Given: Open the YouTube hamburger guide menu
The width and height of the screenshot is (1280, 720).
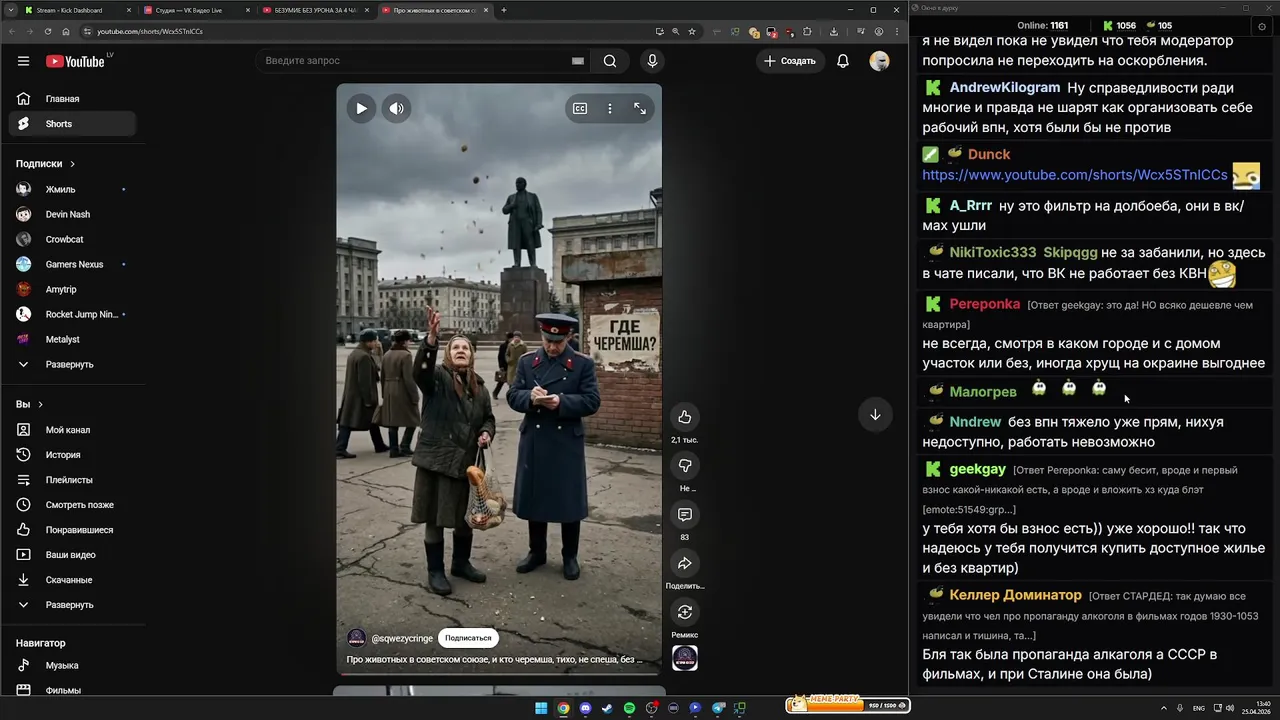Looking at the screenshot, I should pyautogui.click(x=23, y=61).
